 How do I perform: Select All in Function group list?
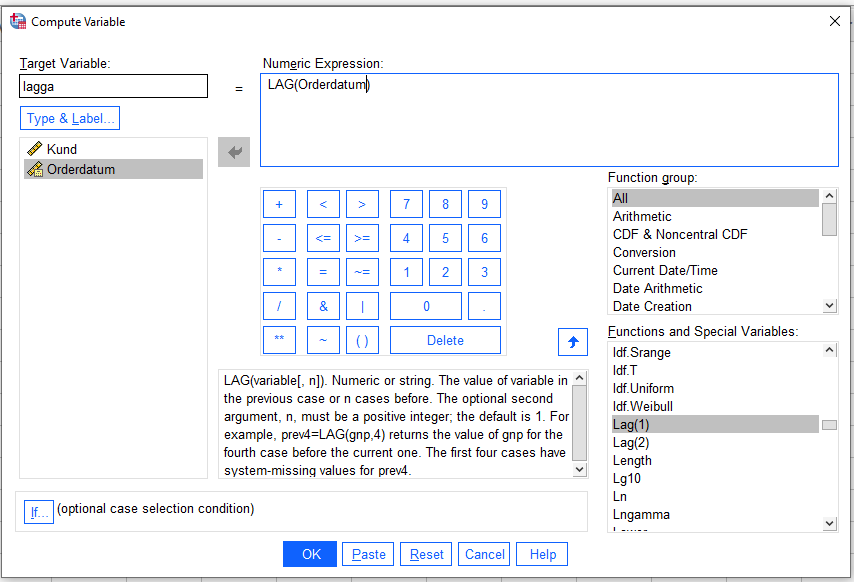[x=715, y=198]
